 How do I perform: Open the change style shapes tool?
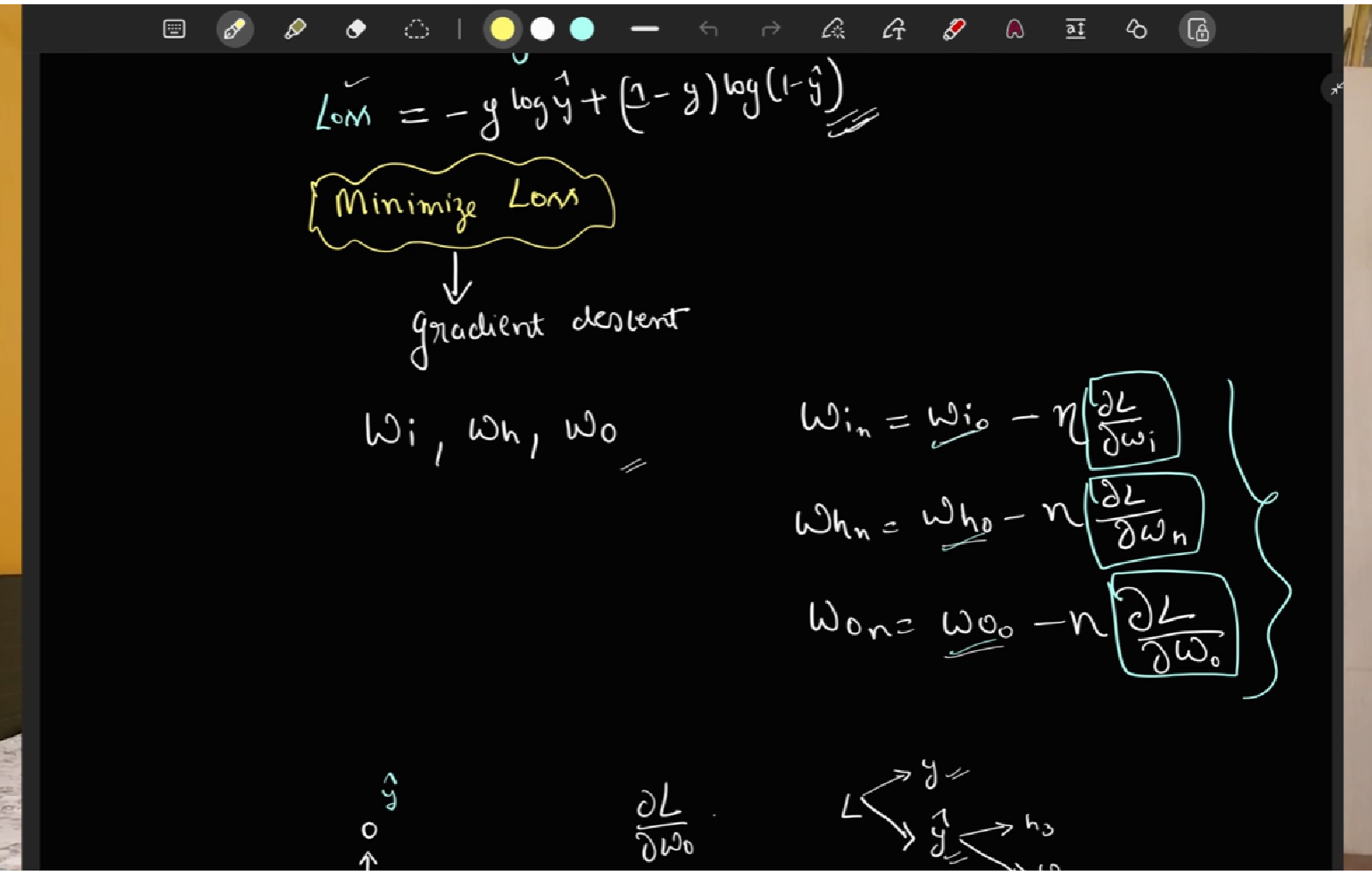[x=1136, y=30]
